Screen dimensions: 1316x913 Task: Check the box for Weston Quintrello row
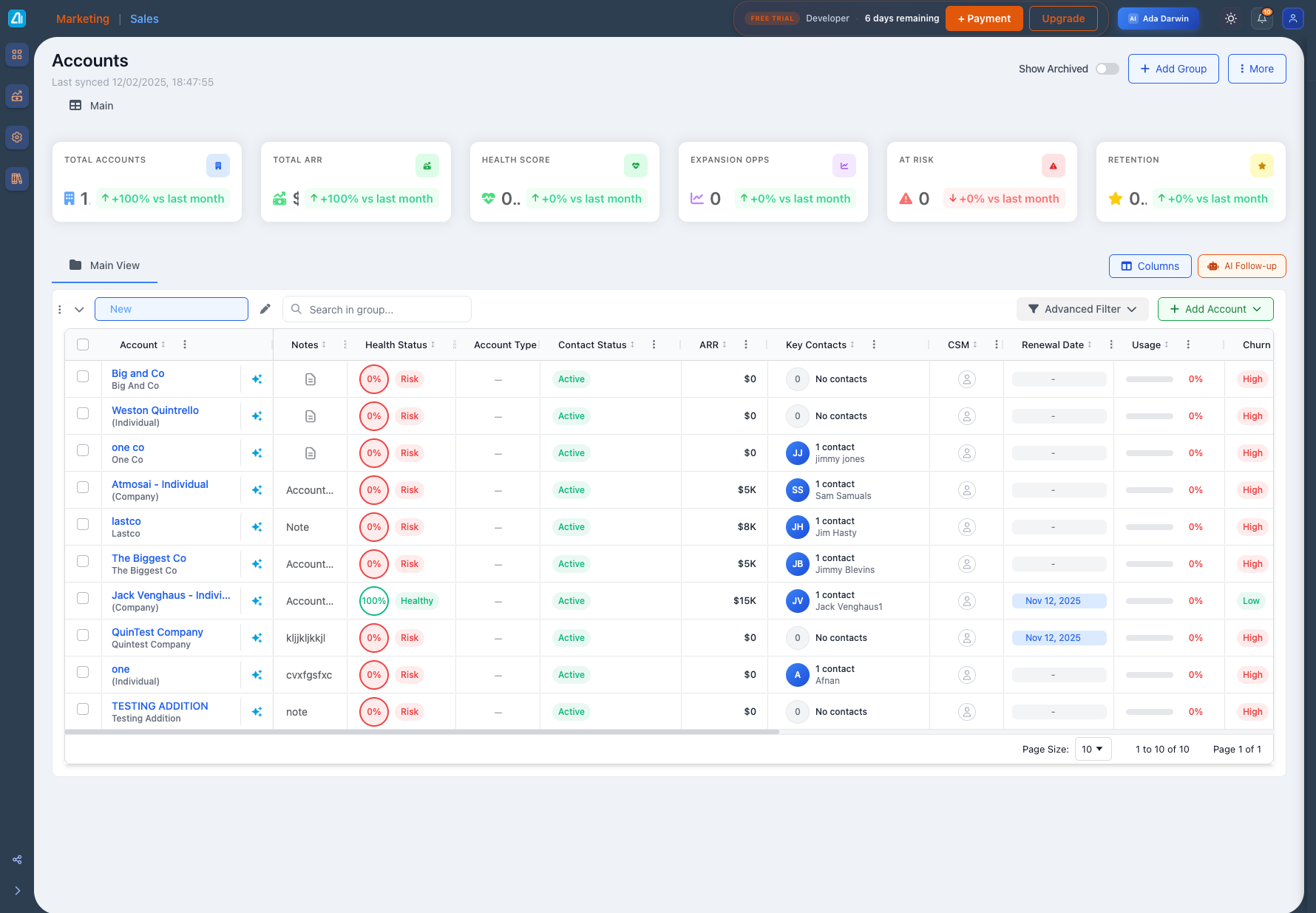click(x=83, y=413)
